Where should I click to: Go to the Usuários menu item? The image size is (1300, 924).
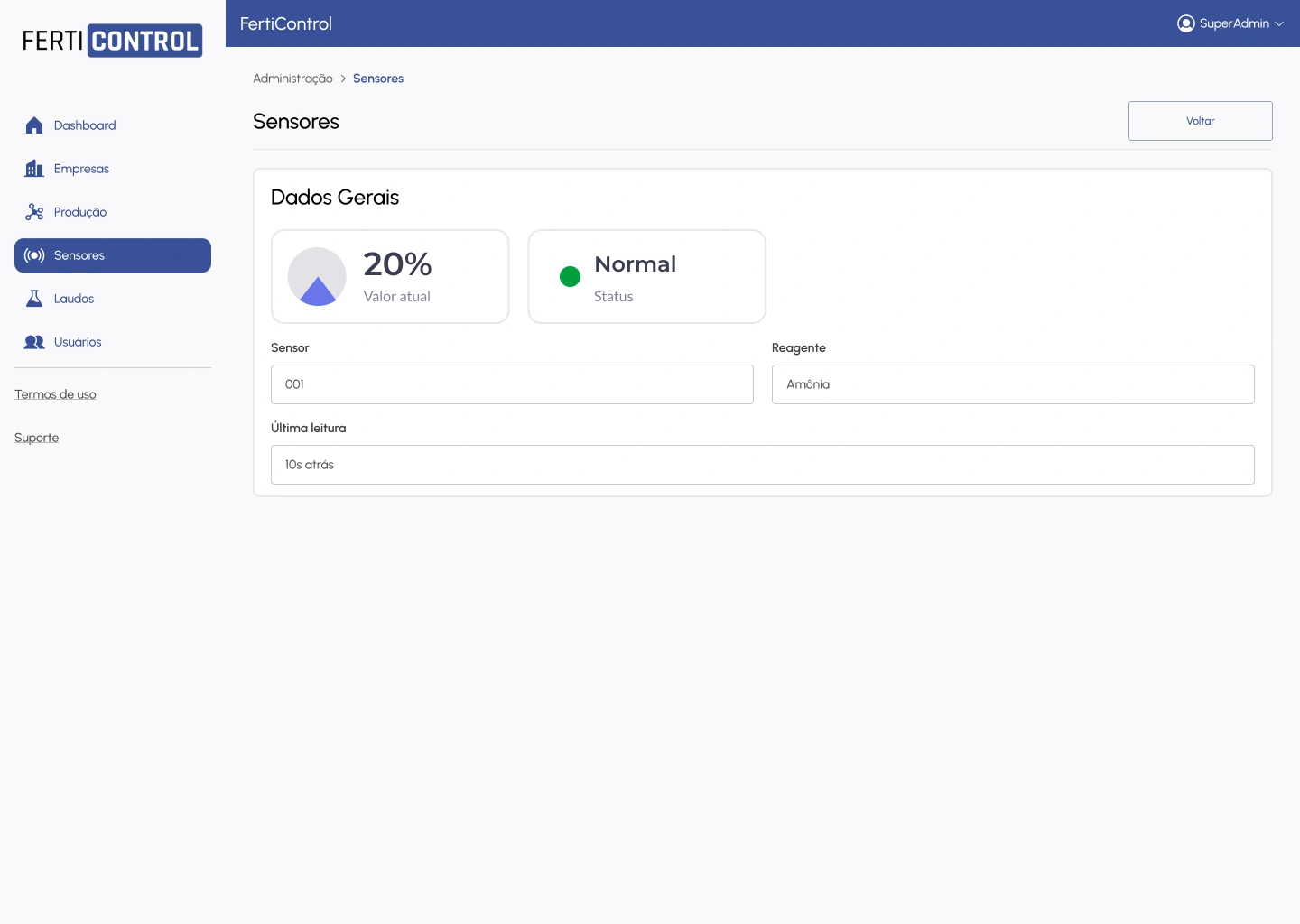[78, 342]
